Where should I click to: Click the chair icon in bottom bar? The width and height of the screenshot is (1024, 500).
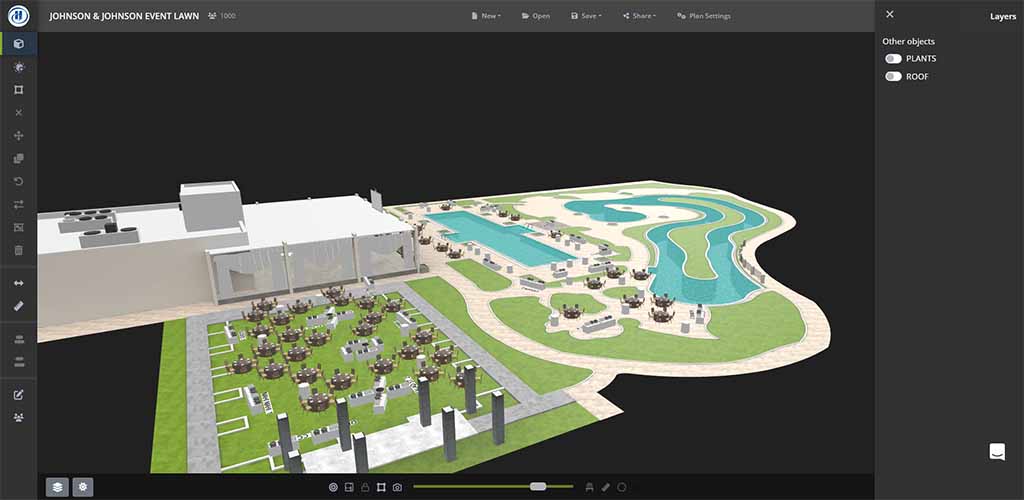tap(590, 487)
